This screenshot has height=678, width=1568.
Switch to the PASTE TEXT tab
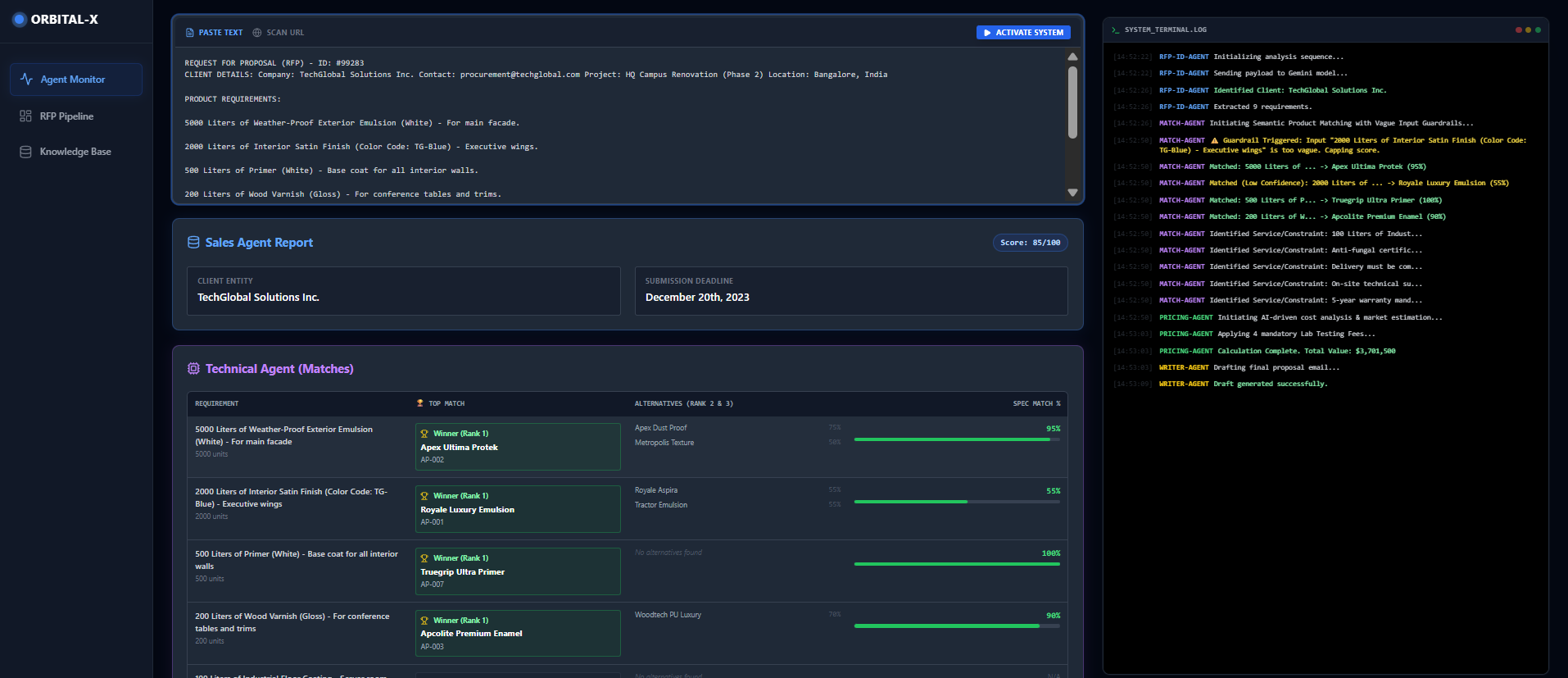coord(215,33)
